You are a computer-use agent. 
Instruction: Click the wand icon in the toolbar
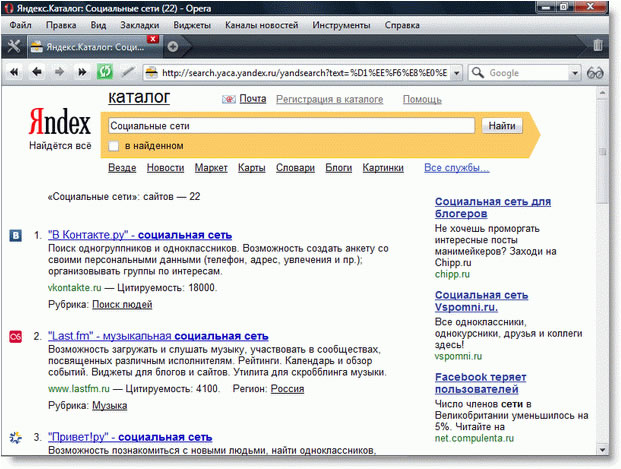[128, 72]
